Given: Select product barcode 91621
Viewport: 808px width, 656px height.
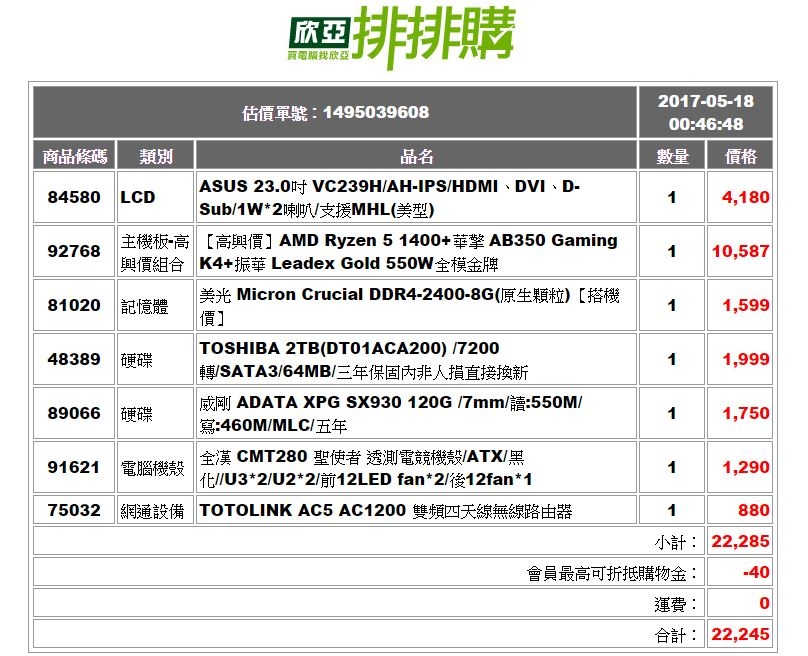Looking at the screenshot, I should pyautogui.click(x=74, y=467).
